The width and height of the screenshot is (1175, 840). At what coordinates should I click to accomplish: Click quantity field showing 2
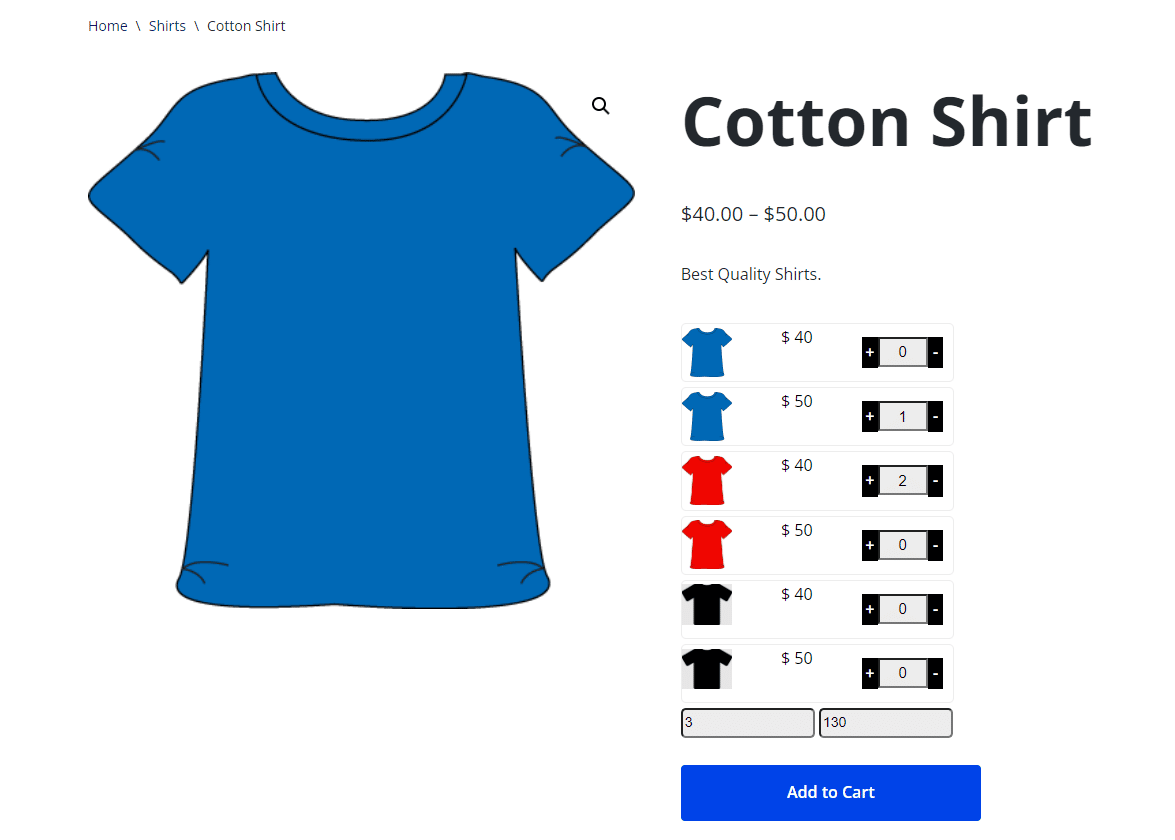pyautogui.click(x=902, y=481)
